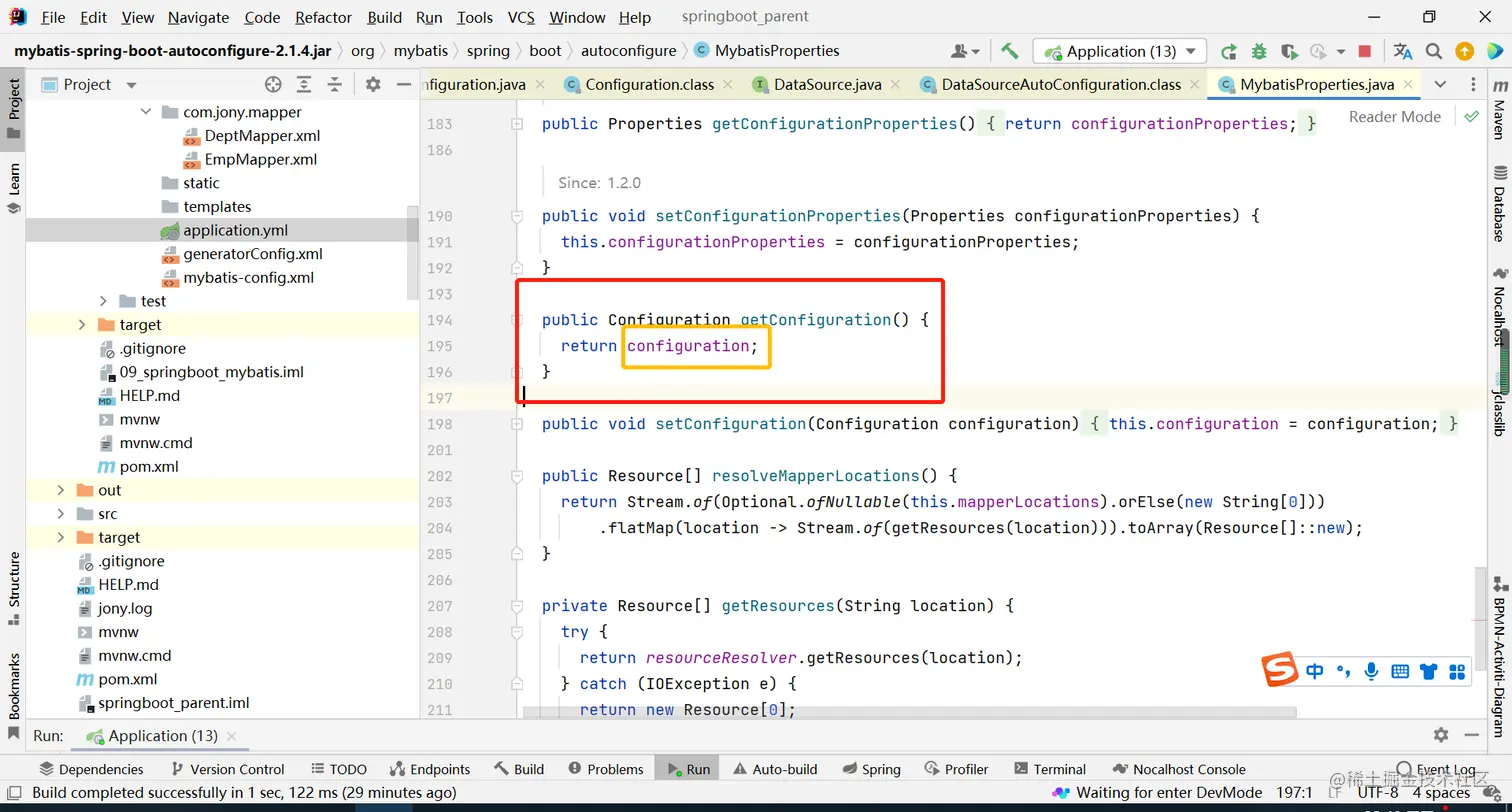The height and width of the screenshot is (812, 1512).
Task: Click the green inspection checkmark icon
Action: click(x=1471, y=117)
